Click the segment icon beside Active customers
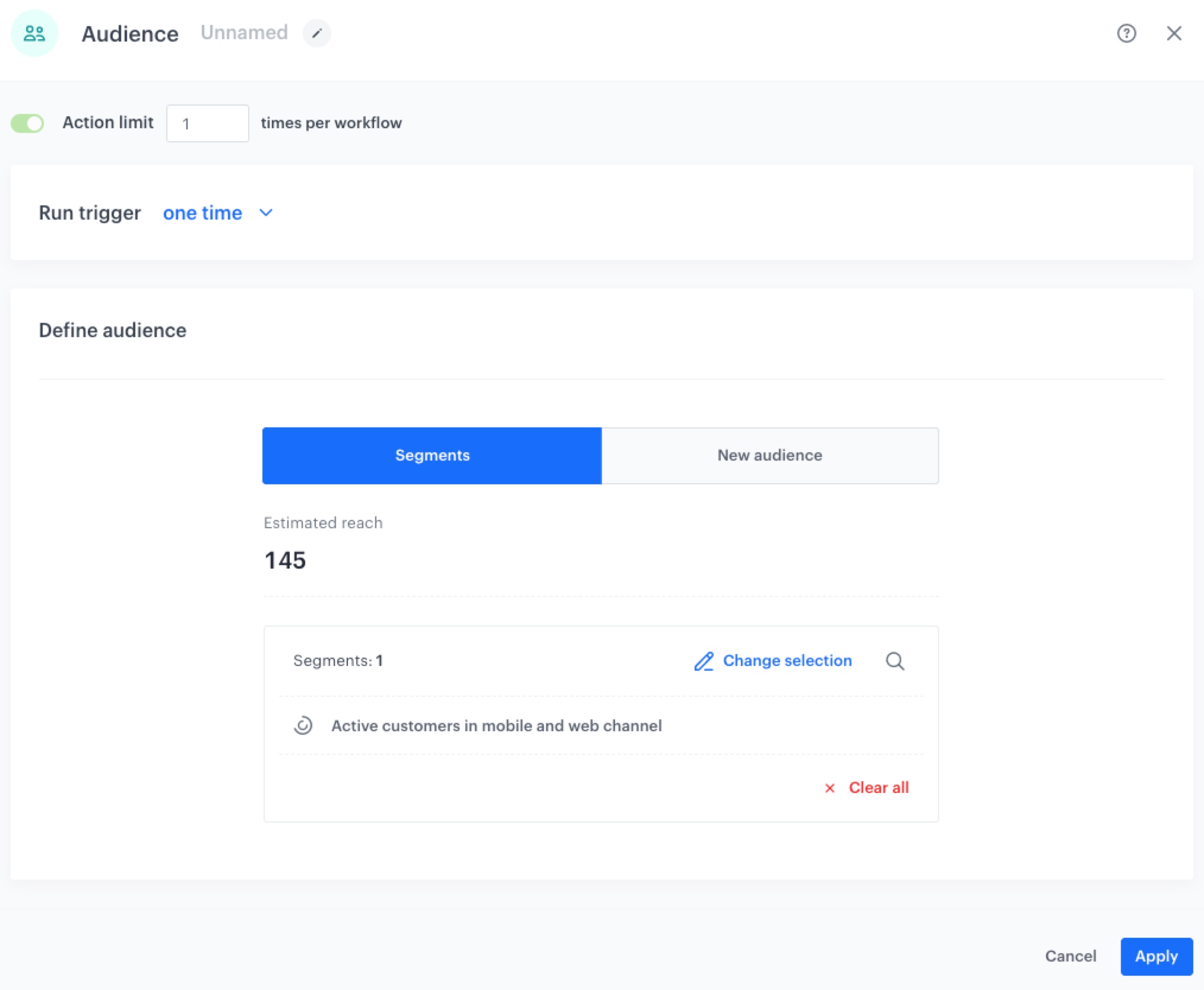Image resolution: width=1204 pixels, height=990 pixels. pos(303,725)
